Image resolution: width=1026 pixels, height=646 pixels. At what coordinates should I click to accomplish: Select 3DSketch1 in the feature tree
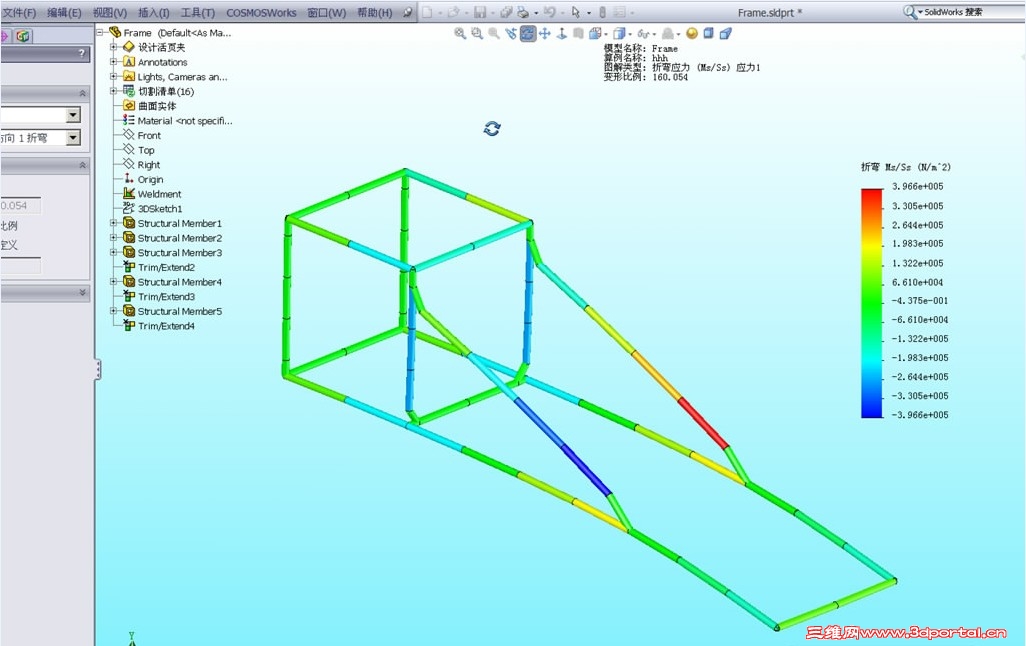[152, 208]
